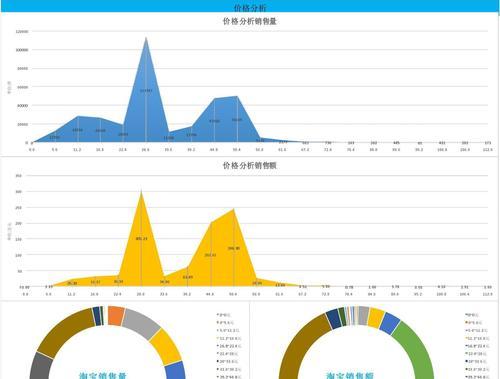This screenshot has width=500, height=379.
Task: Click the 112.0 X-axis label in the blue chart
Action: tap(488, 150)
